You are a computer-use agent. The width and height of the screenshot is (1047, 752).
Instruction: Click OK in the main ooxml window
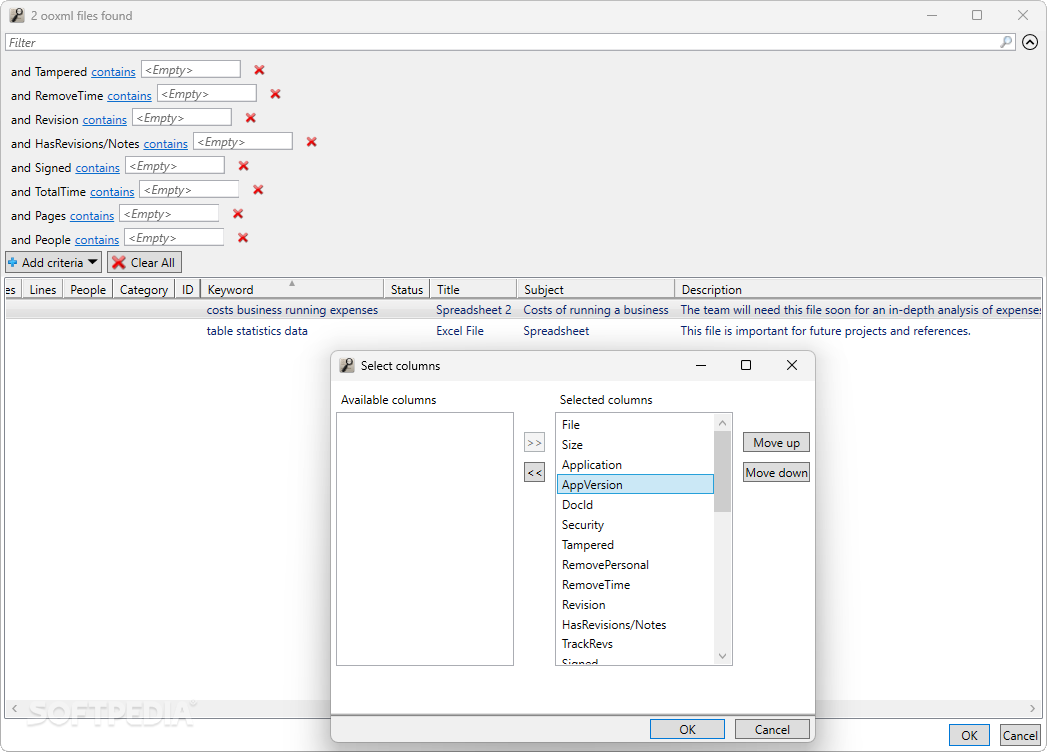coord(969,735)
